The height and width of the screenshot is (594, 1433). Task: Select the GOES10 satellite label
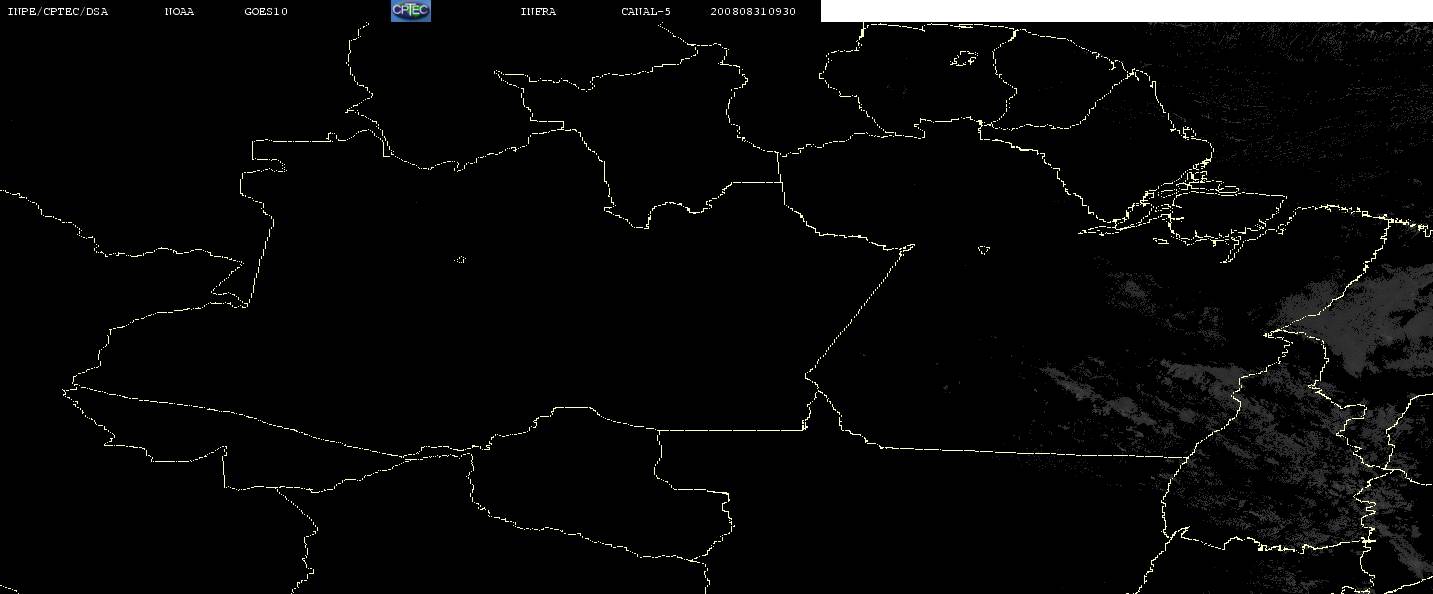[265, 12]
